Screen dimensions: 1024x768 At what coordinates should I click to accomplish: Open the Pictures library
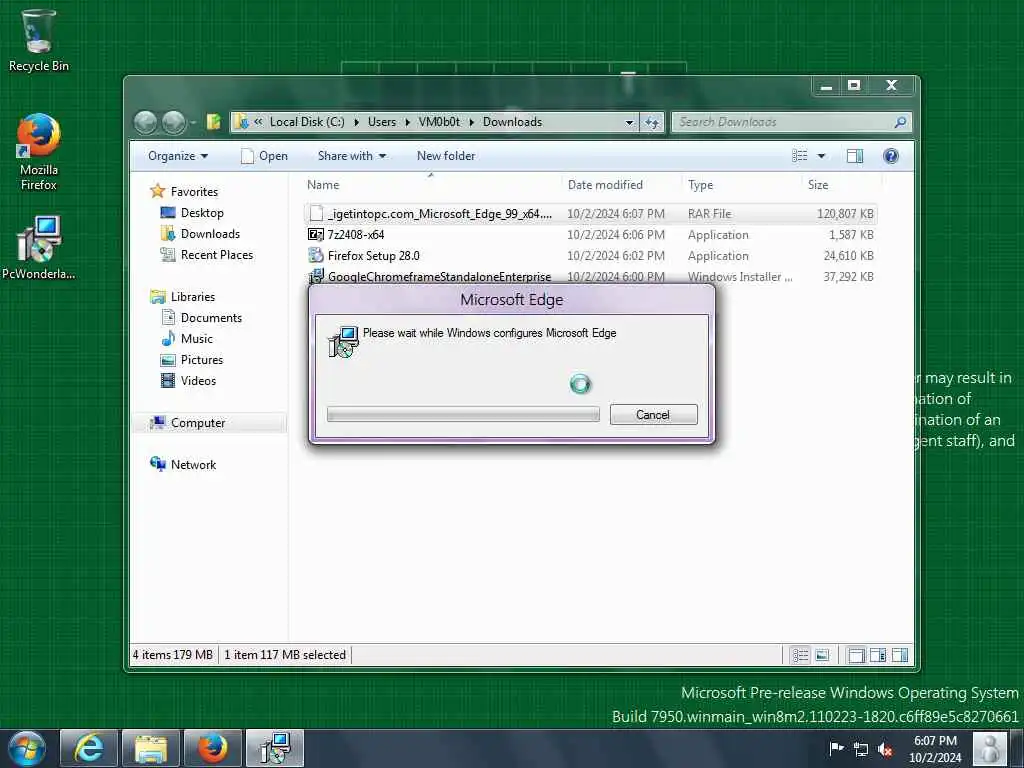click(193, 359)
